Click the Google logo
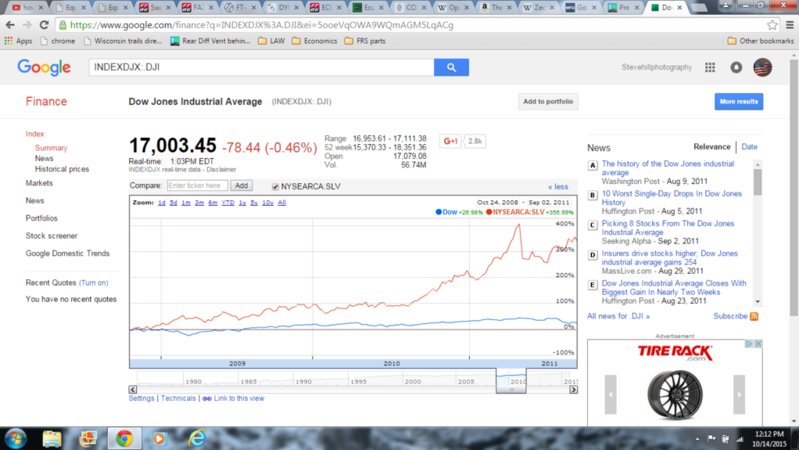 [x=44, y=67]
